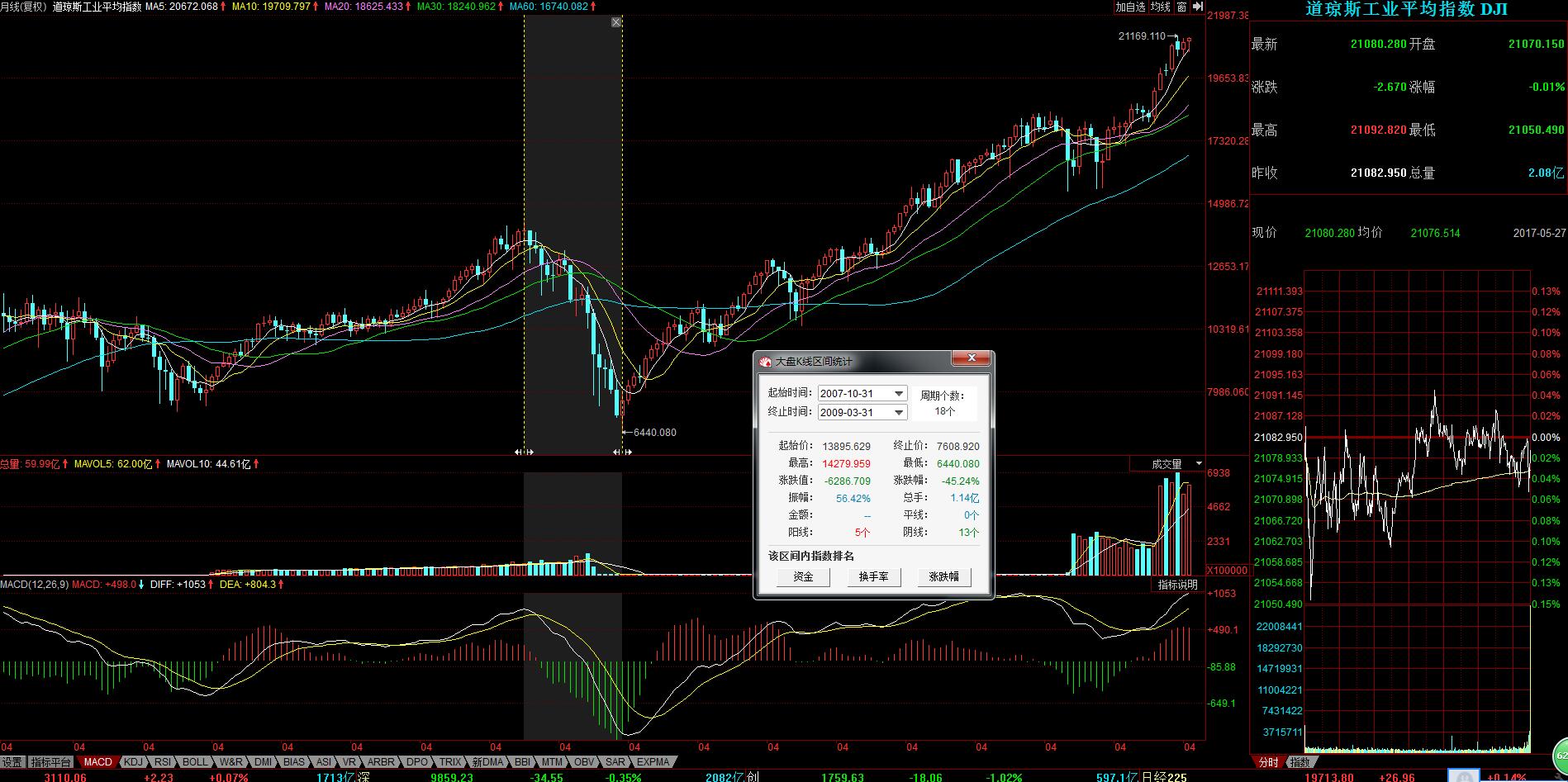
Task: Switch to the BIAS indicator tab
Action: pos(294,762)
